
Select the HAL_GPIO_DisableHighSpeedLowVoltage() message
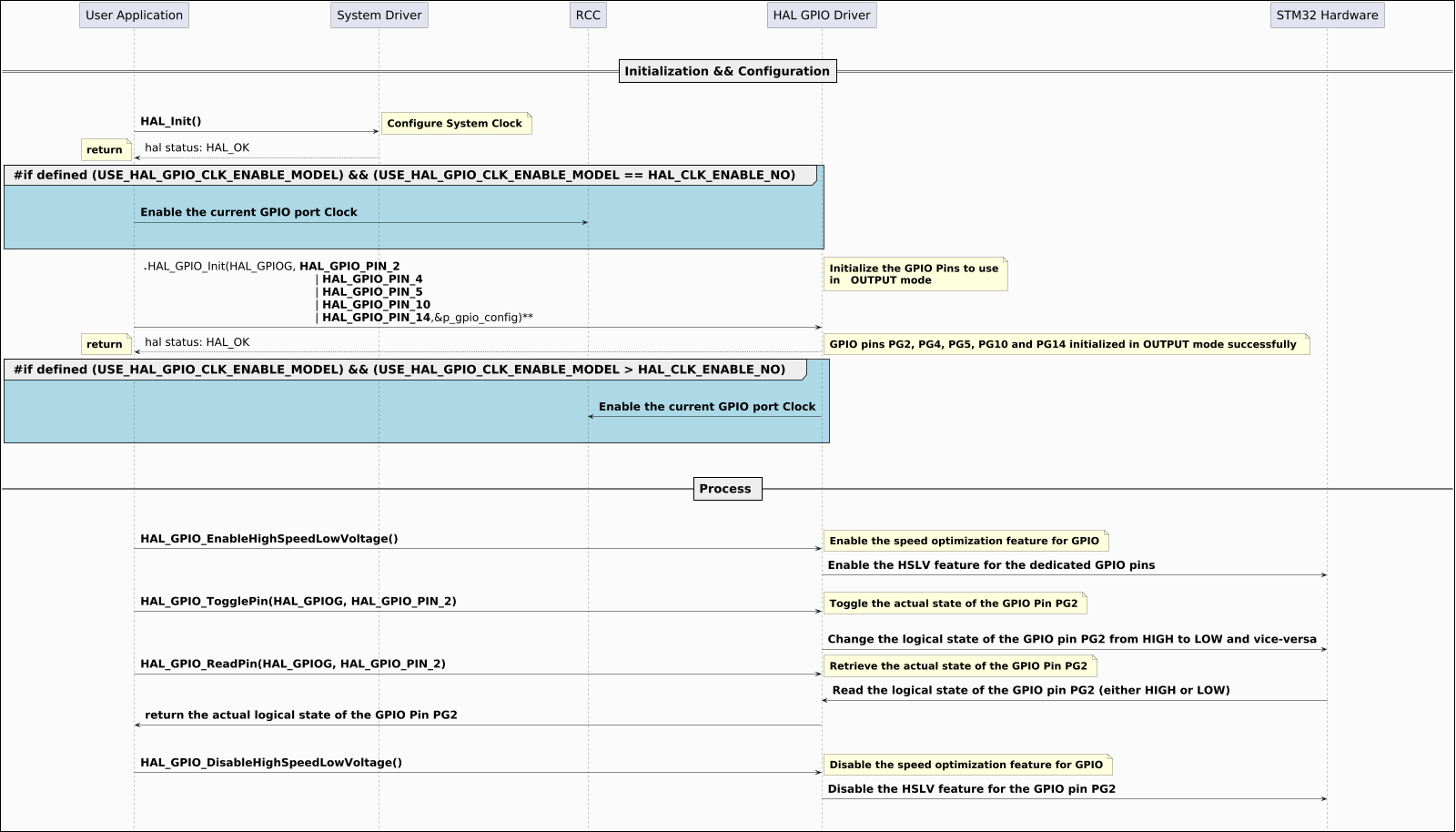271,763
